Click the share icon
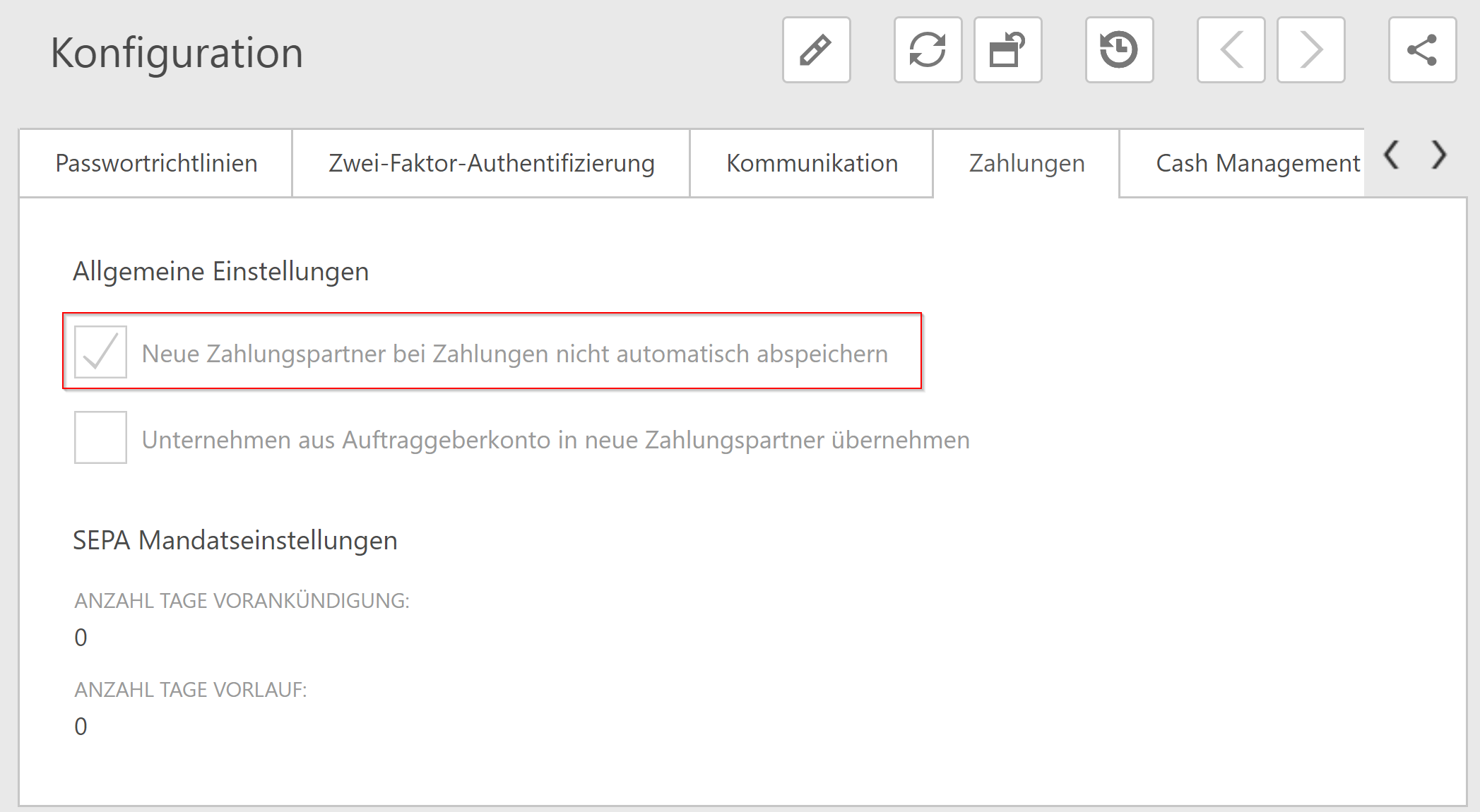The width and height of the screenshot is (1480, 812). coord(1422,50)
